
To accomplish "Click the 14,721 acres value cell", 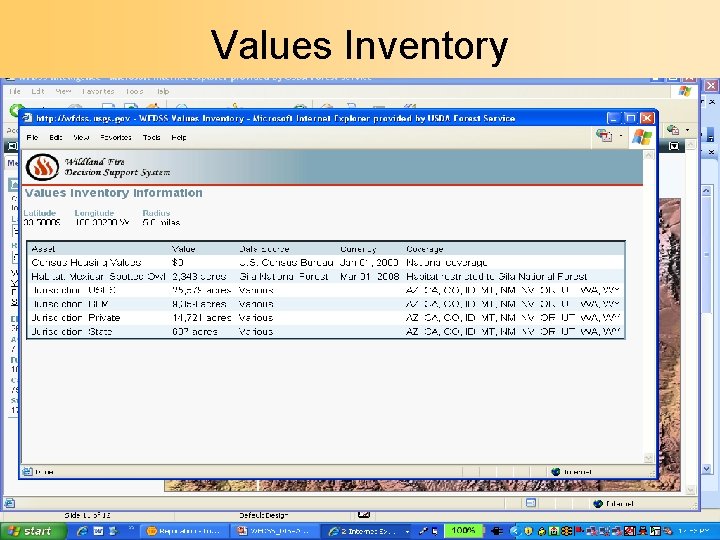I will [202, 318].
